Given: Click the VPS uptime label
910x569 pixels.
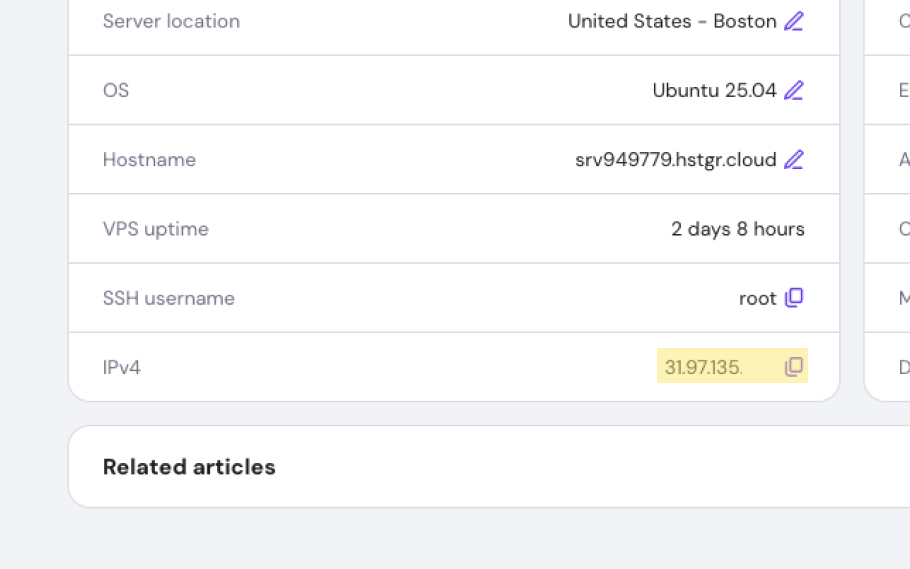Looking at the screenshot, I should [x=155, y=229].
